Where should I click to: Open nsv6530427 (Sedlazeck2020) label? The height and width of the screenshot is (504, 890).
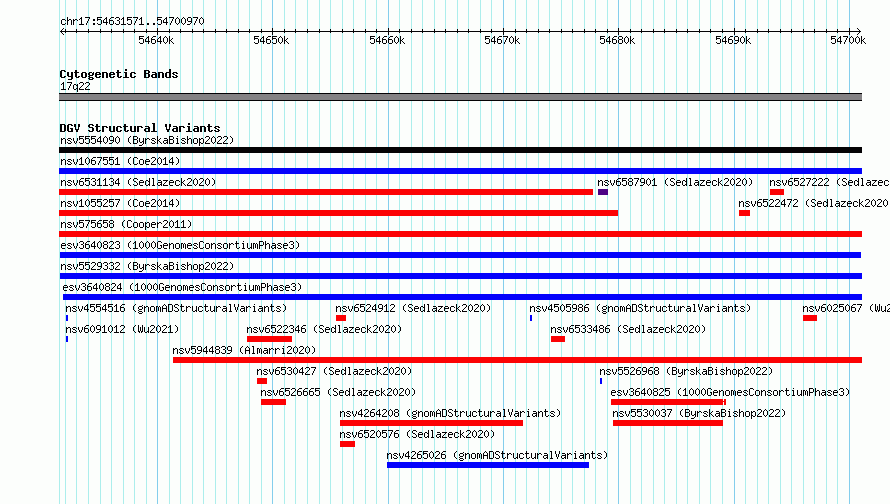334,371
